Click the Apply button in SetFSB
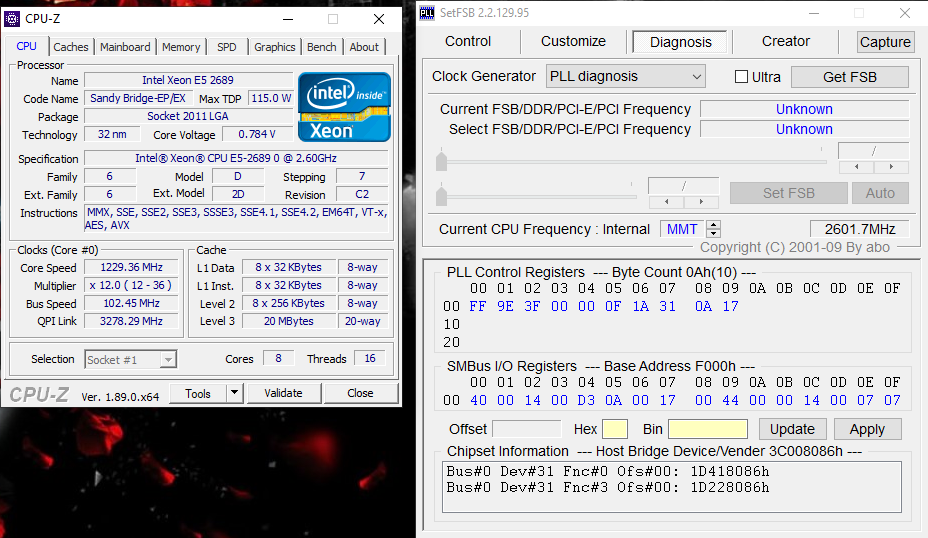The width and height of the screenshot is (928, 538). point(867,429)
